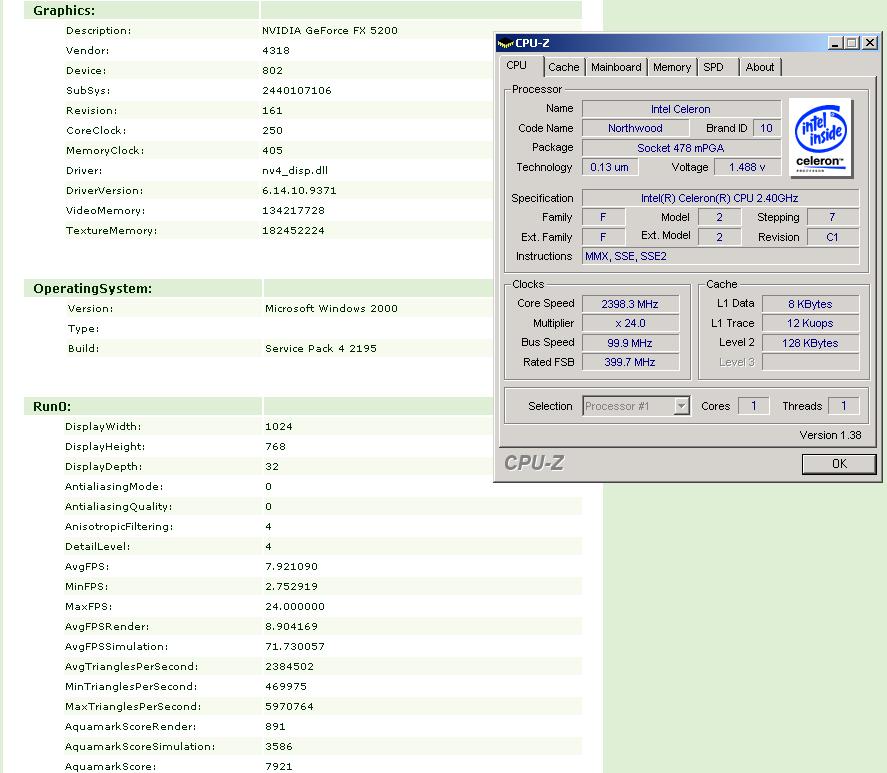The height and width of the screenshot is (773, 887).
Task: Open the Mainboard tab
Action: coord(616,67)
